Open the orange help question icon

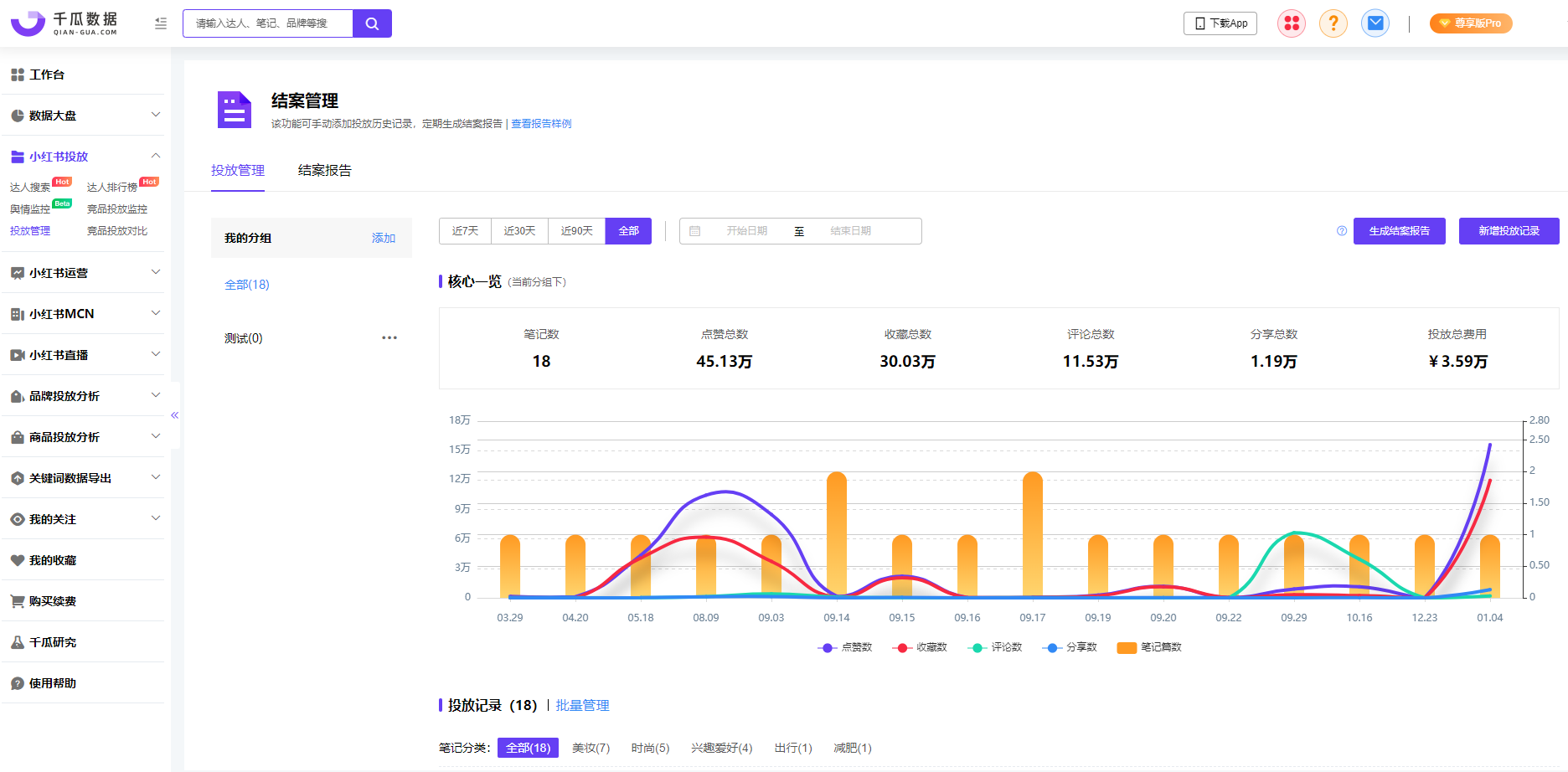coord(1333,23)
